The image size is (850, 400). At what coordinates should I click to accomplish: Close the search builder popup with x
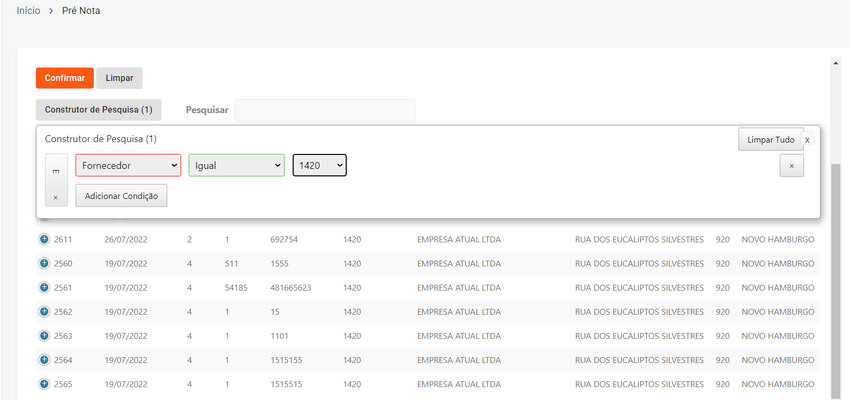pyautogui.click(x=807, y=140)
